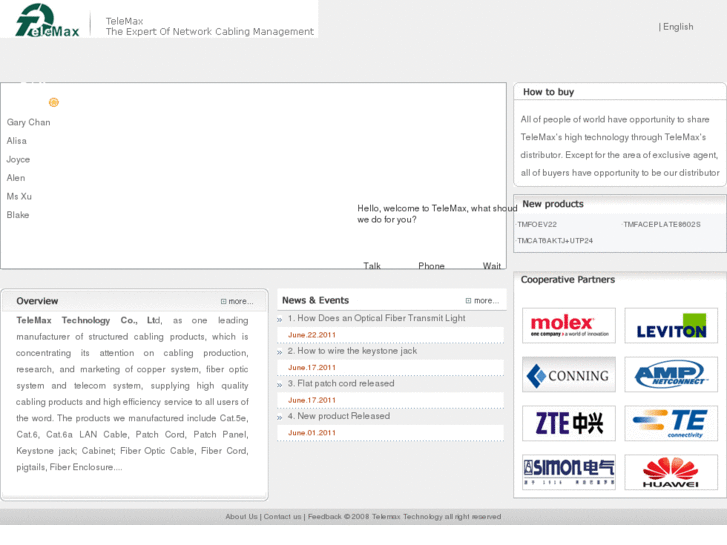The image size is (727, 545).
Task: Open product TMFOEV22
Action: tap(537, 224)
